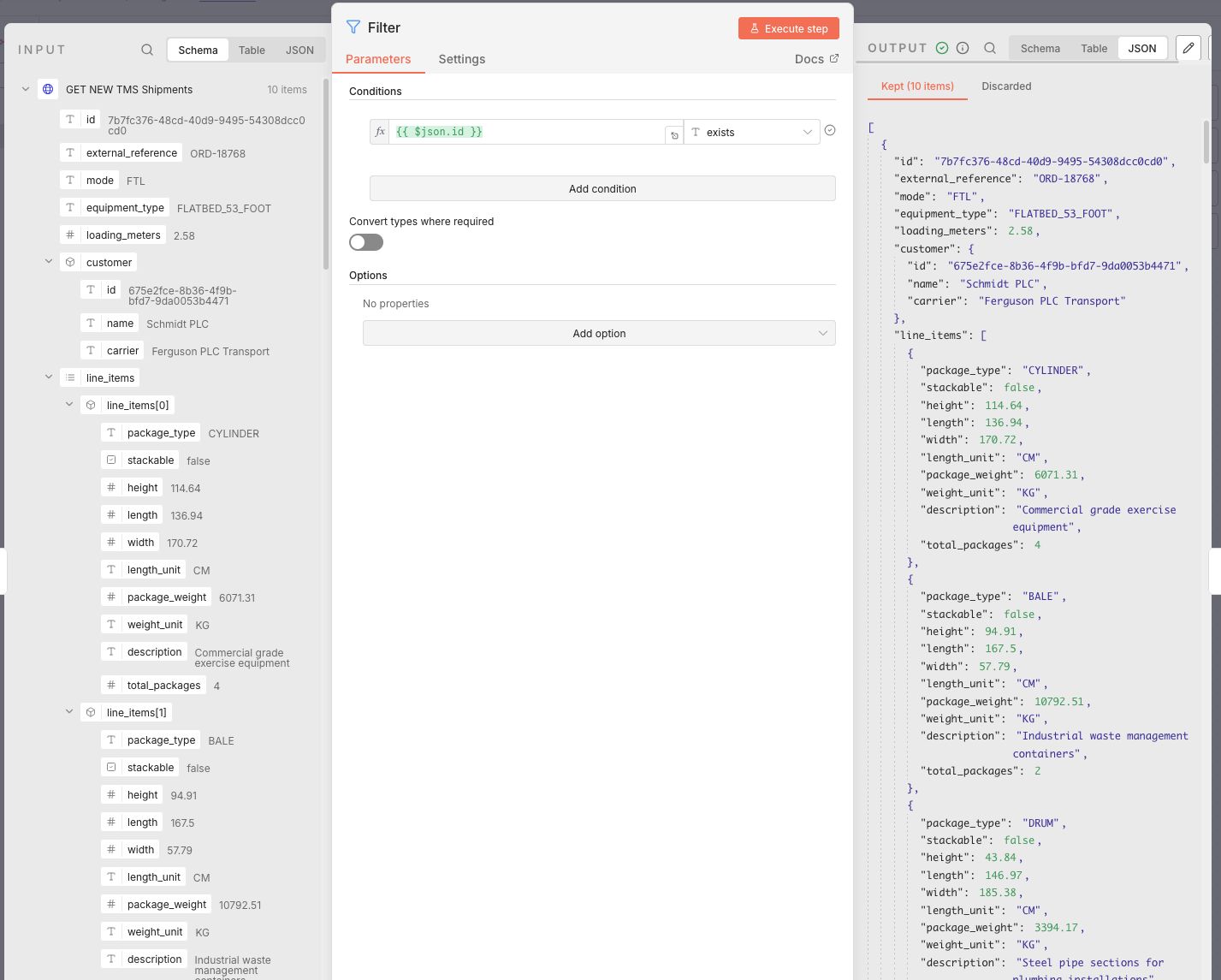This screenshot has width=1221, height=980.
Task: Click the expression editor icon in value field
Action: tap(674, 135)
